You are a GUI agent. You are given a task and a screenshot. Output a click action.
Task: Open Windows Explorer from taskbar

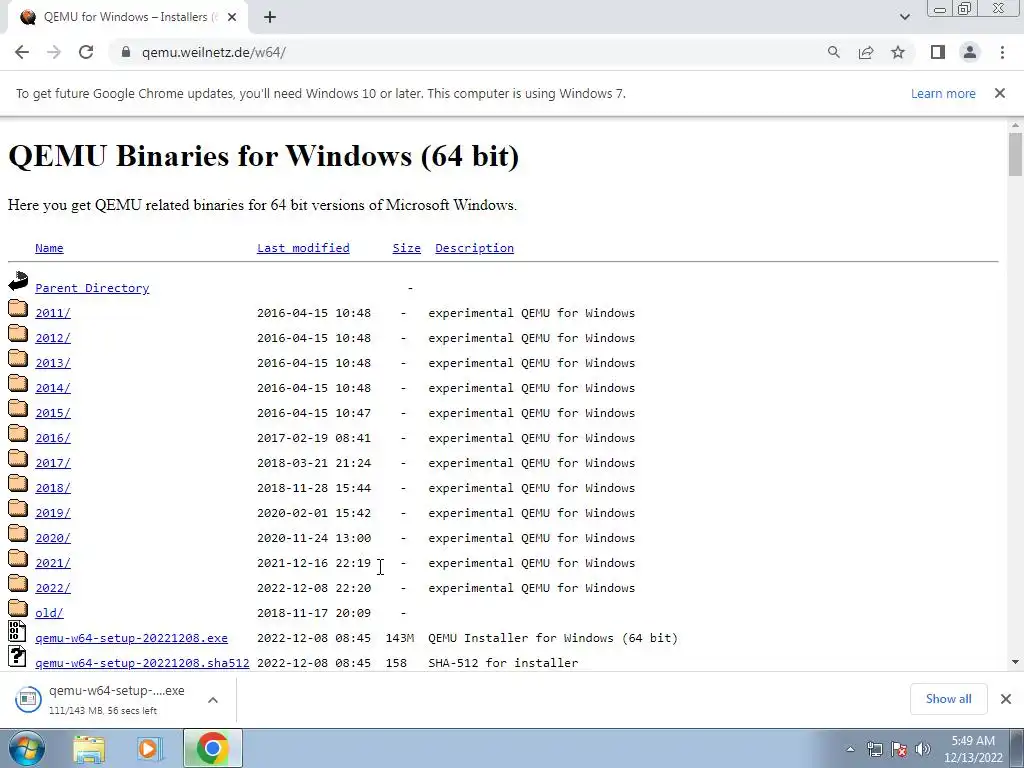[89, 749]
